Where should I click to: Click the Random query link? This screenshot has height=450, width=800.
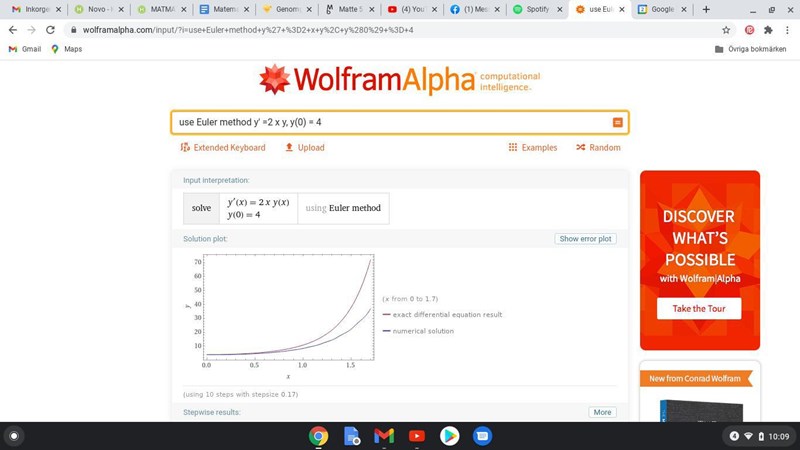[x=598, y=148]
